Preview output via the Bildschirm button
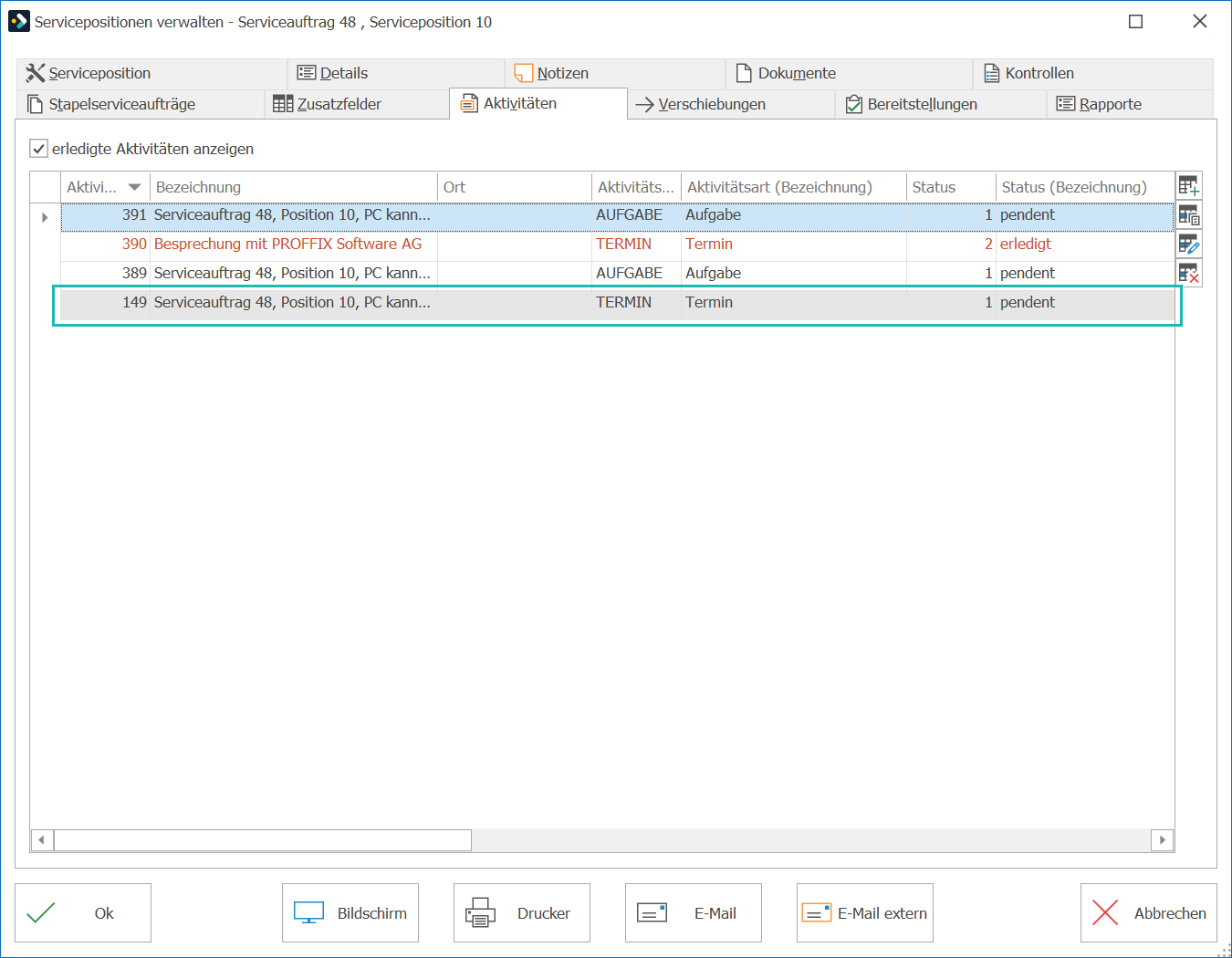Image resolution: width=1232 pixels, height=958 pixels. [350, 912]
